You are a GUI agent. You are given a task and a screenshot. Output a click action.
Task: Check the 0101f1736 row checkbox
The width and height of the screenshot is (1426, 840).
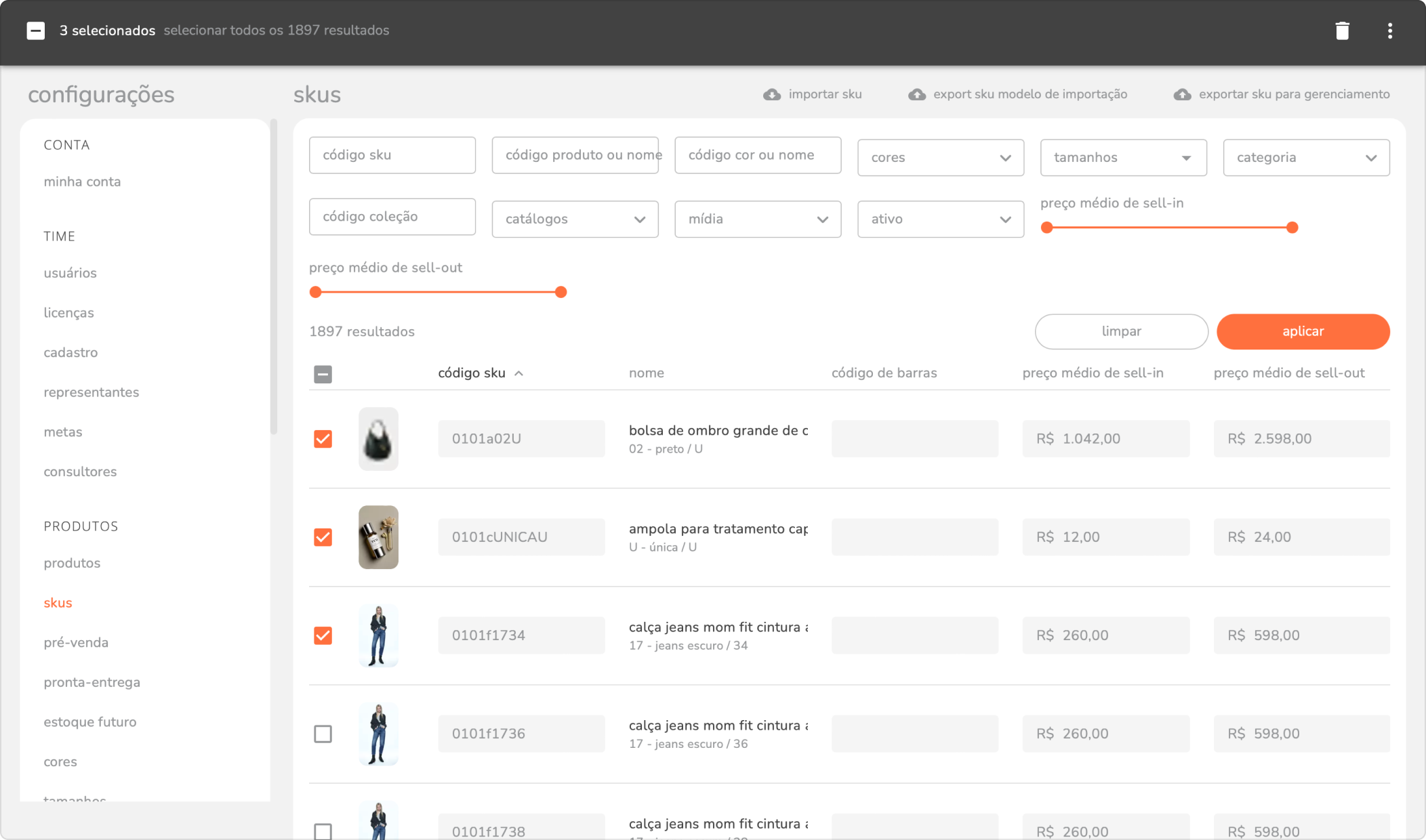pyautogui.click(x=323, y=734)
